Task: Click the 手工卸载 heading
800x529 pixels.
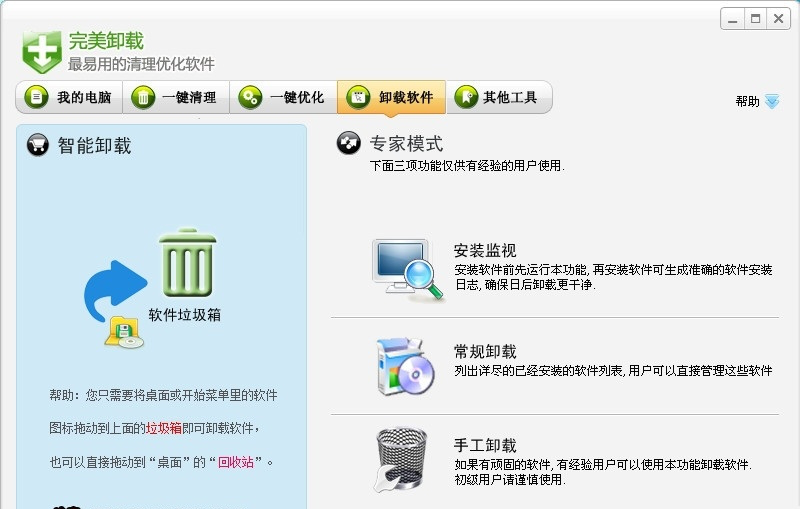Action: (485, 445)
